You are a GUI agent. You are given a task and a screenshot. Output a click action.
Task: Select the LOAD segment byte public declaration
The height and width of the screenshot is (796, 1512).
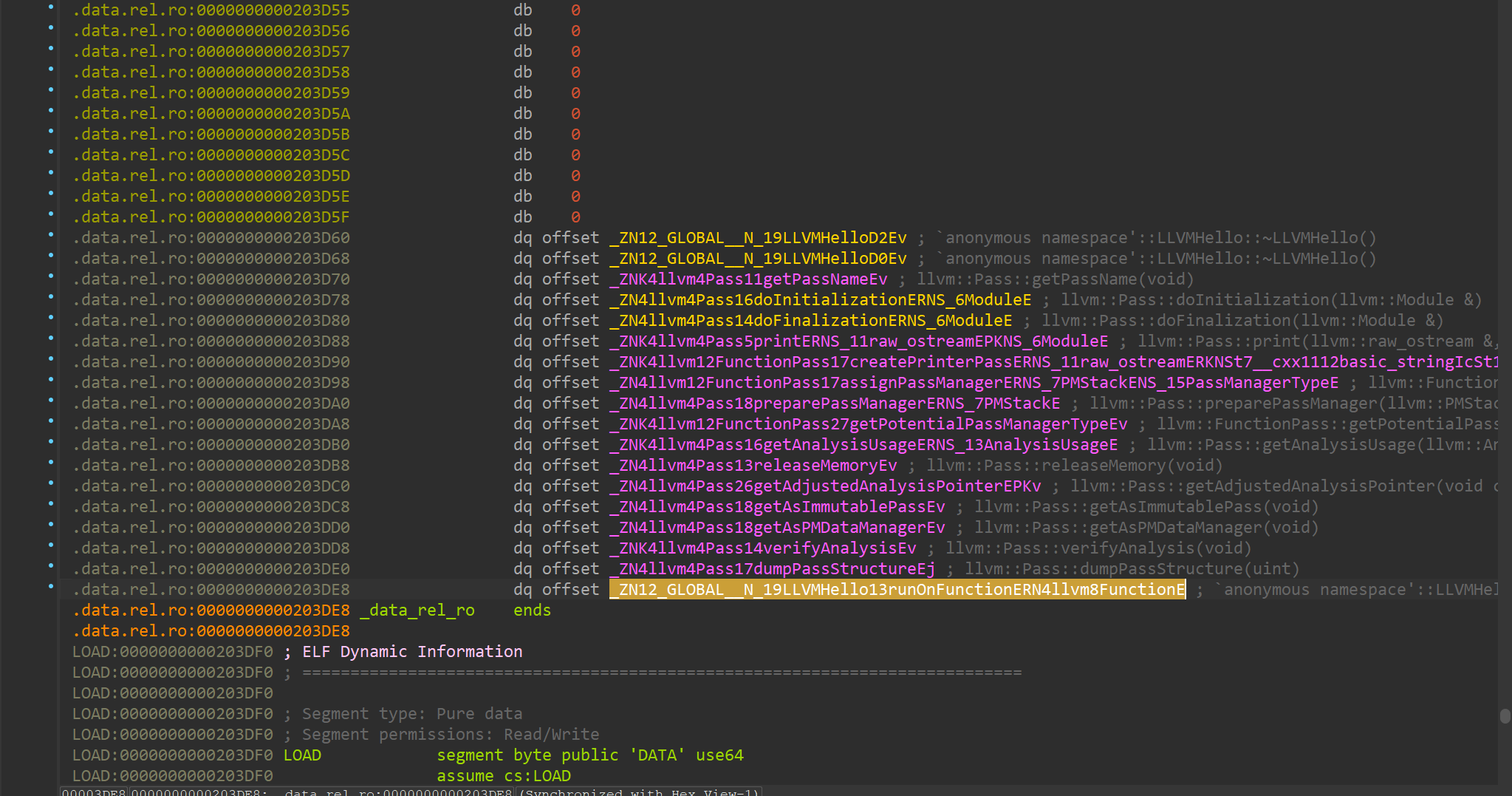(589, 755)
